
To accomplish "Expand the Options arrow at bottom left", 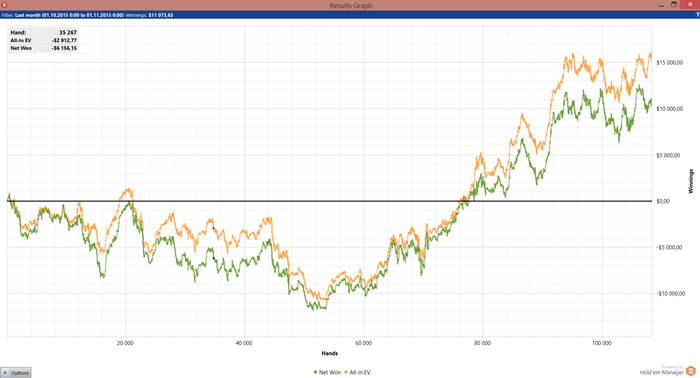I will (5, 373).
